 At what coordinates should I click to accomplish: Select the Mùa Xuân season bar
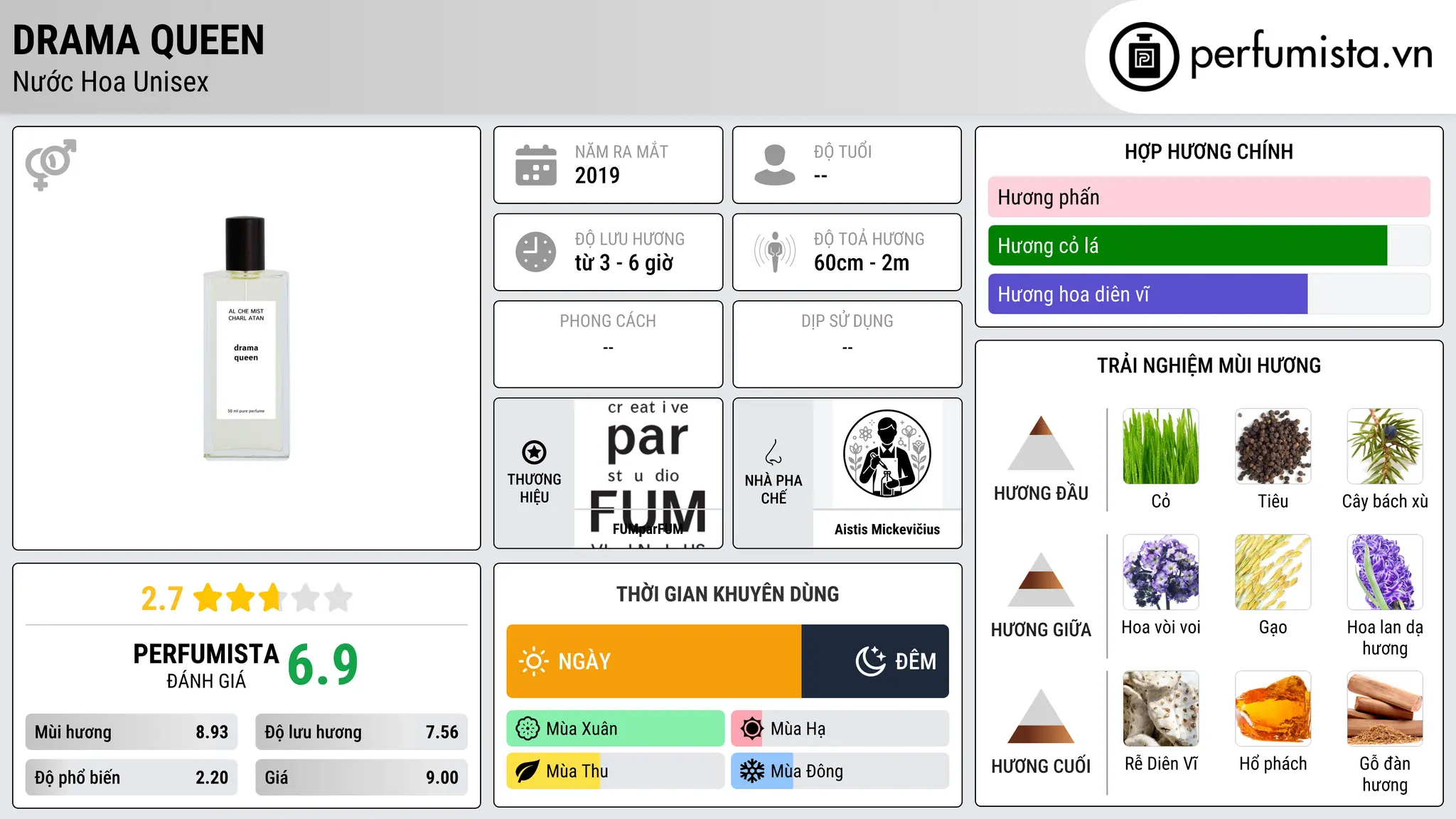616,729
